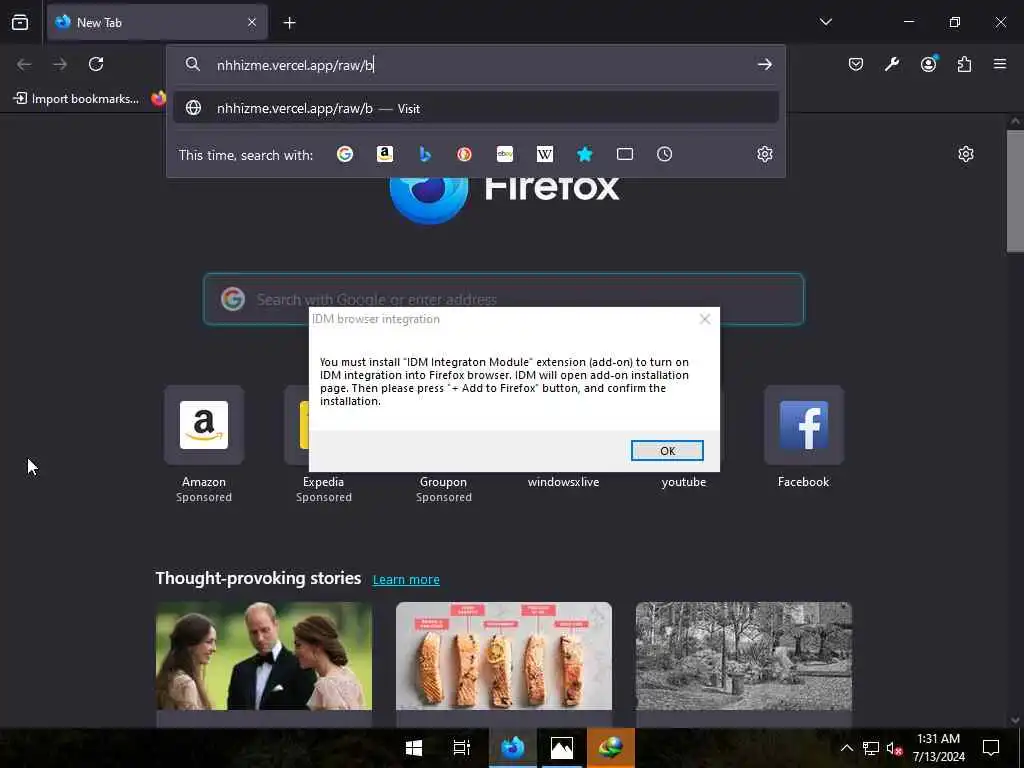Image resolution: width=1024 pixels, height=768 pixels.
Task: Close the IDM browser integration dialog
Action: 705,319
